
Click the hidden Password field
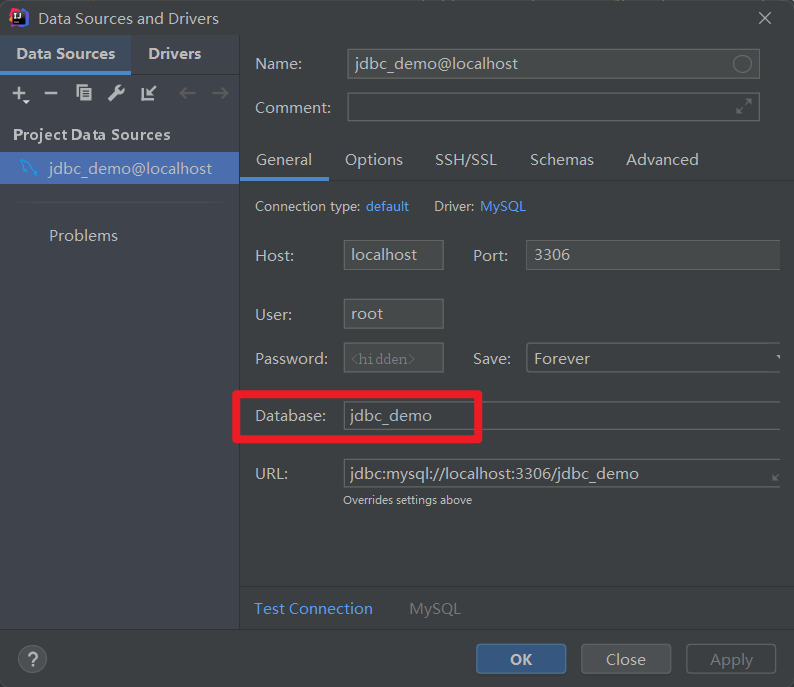tap(393, 358)
